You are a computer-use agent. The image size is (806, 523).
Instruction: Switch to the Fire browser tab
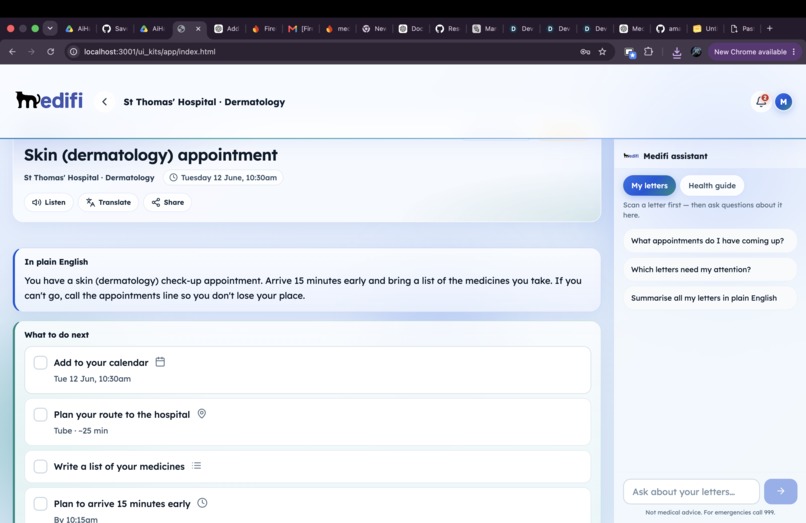click(x=264, y=29)
